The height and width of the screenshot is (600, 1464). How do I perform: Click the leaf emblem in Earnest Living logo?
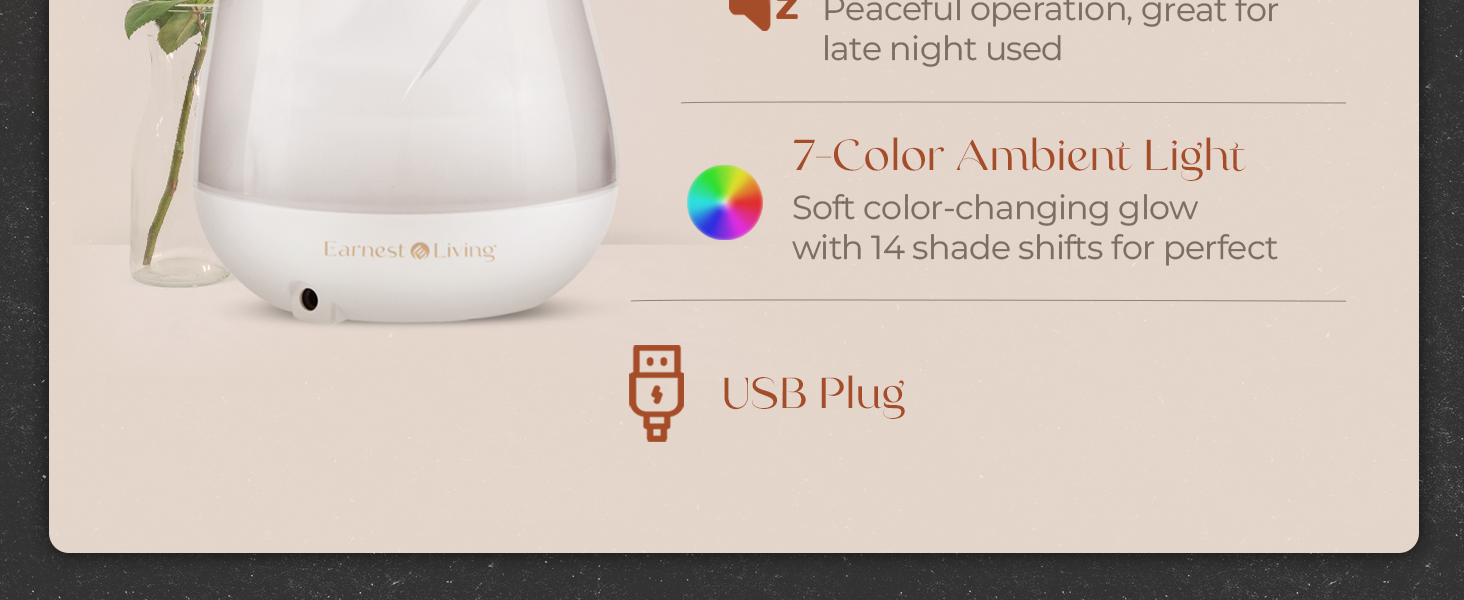pyautogui.click(x=419, y=251)
